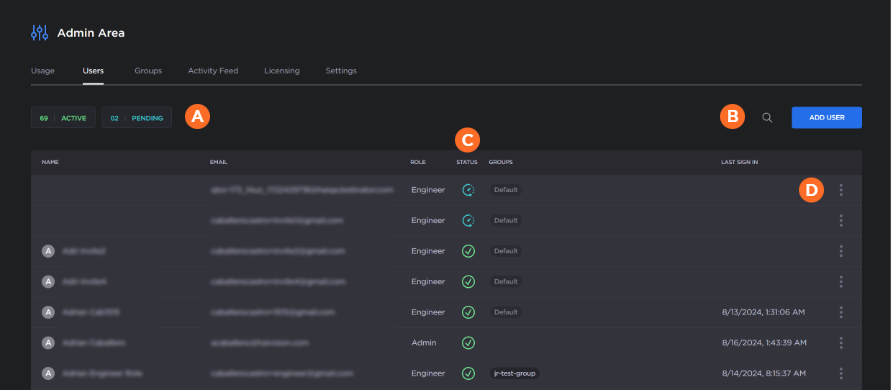Go to the Licensing tab

[282, 71]
